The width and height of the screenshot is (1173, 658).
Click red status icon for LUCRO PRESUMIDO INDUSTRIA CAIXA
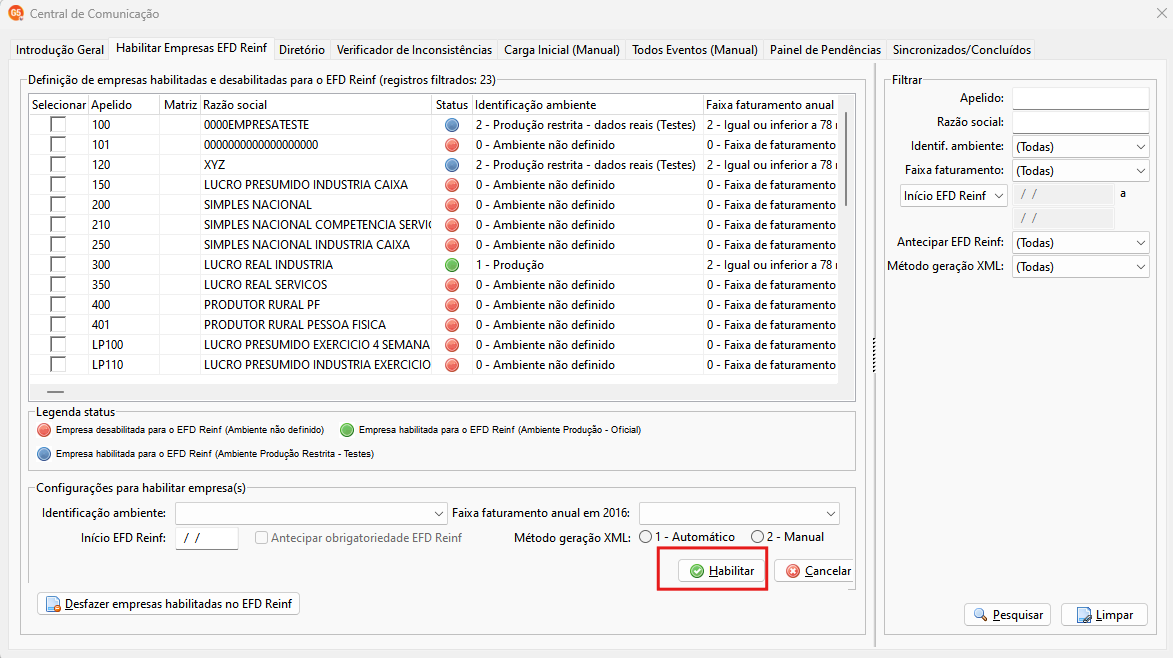(452, 185)
